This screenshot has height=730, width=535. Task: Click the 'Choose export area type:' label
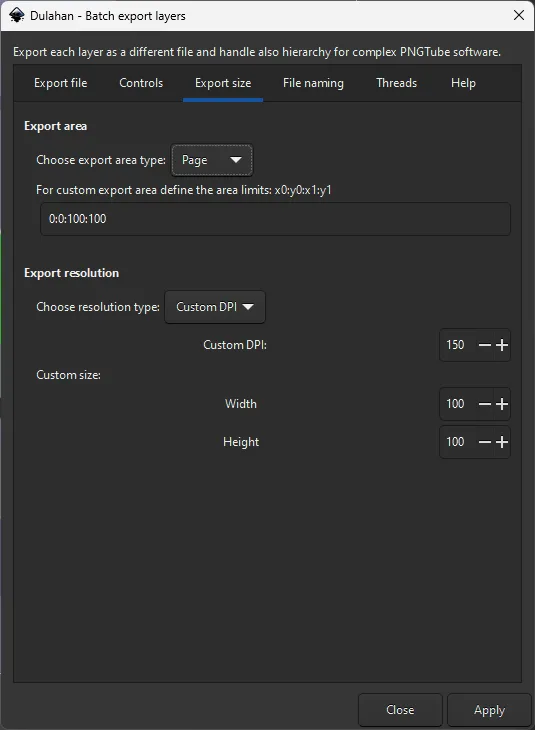pyautogui.click(x=101, y=160)
